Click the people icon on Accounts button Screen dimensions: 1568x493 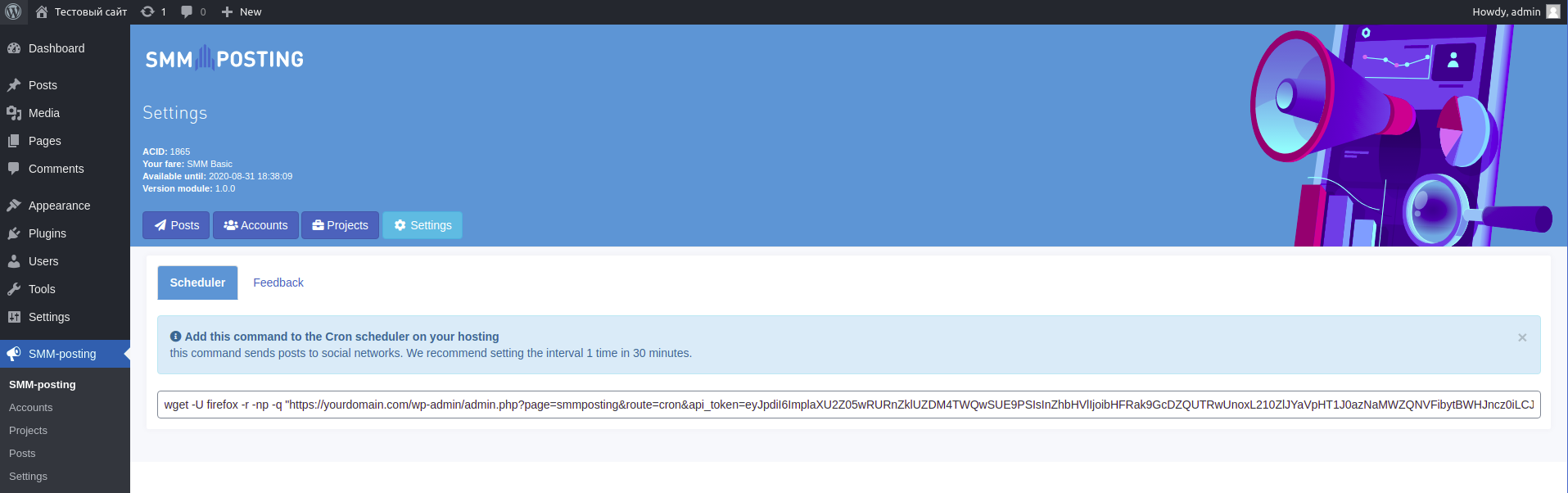pyautogui.click(x=231, y=225)
